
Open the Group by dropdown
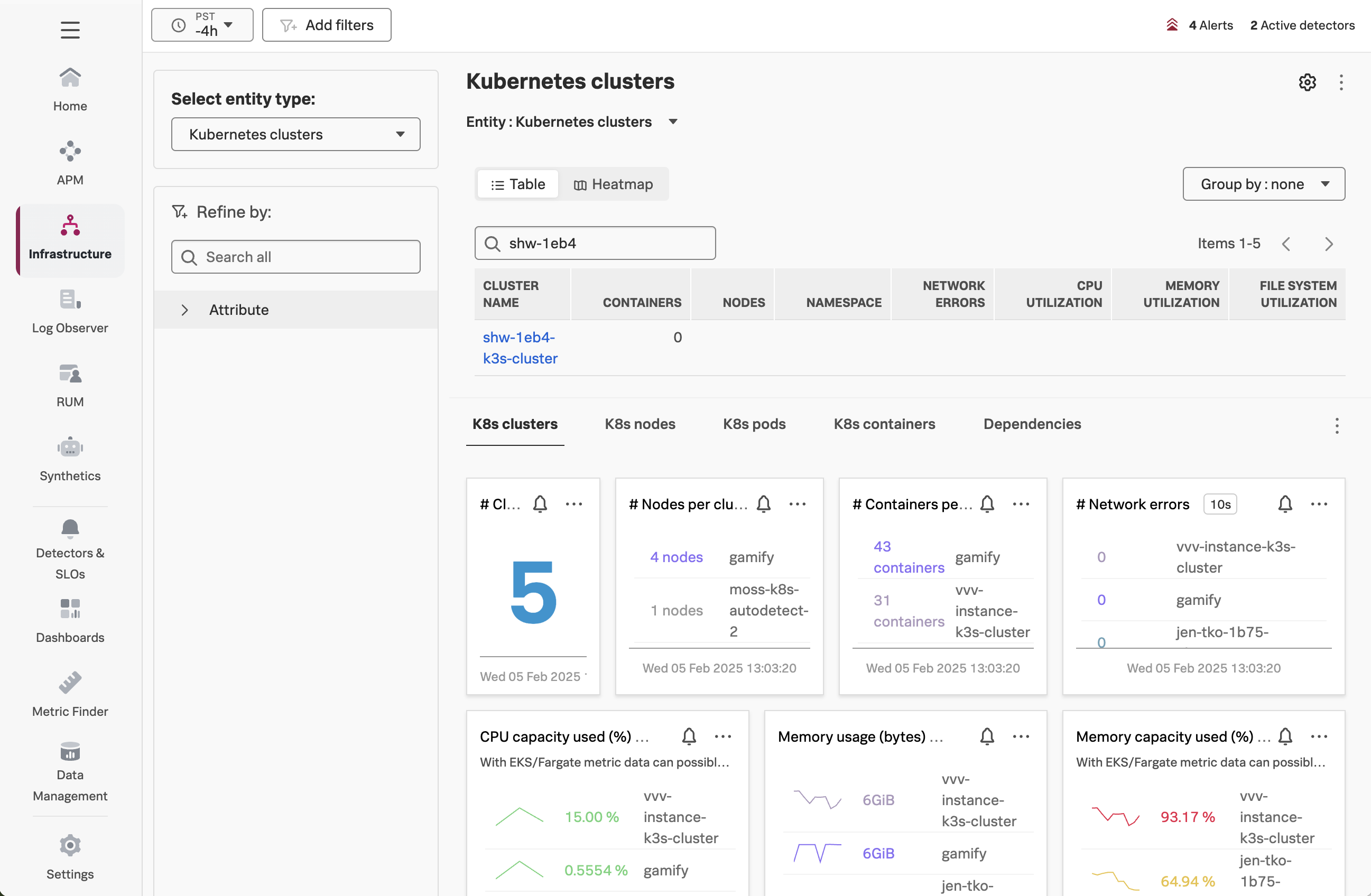click(1263, 184)
